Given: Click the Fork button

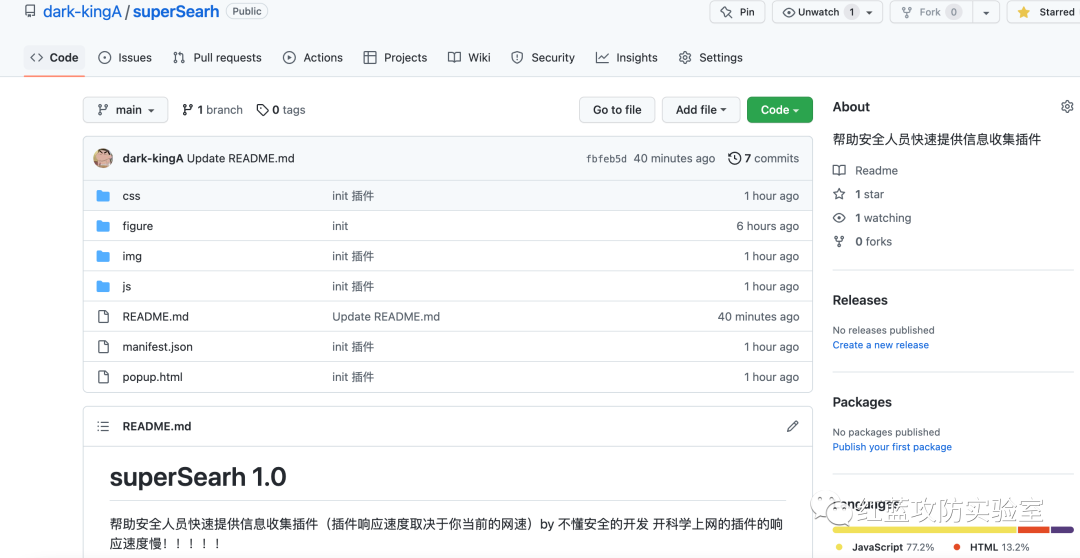Looking at the screenshot, I should coord(930,12).
